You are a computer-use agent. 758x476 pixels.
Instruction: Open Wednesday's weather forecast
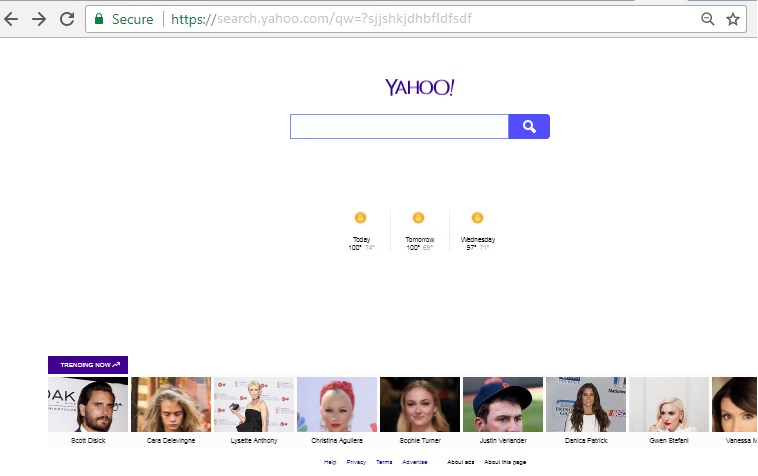478,231
